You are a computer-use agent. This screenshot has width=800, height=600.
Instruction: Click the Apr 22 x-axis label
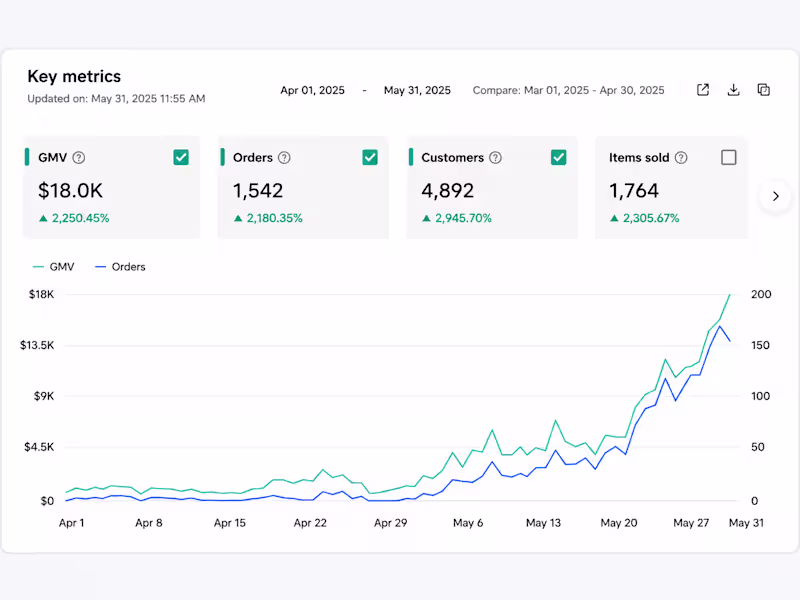pos(310,523)
